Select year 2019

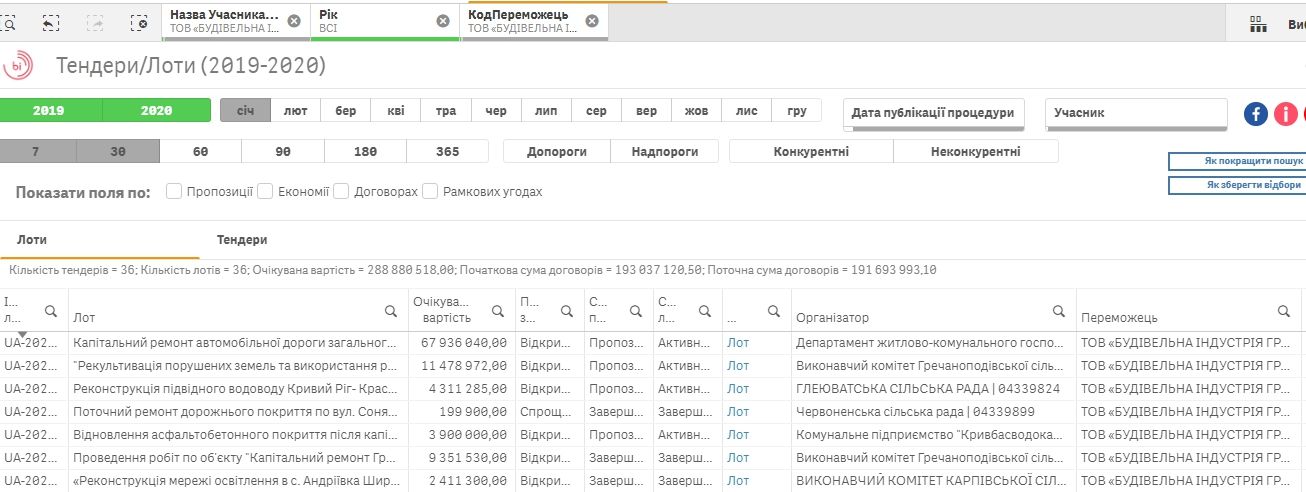(49, 110)
